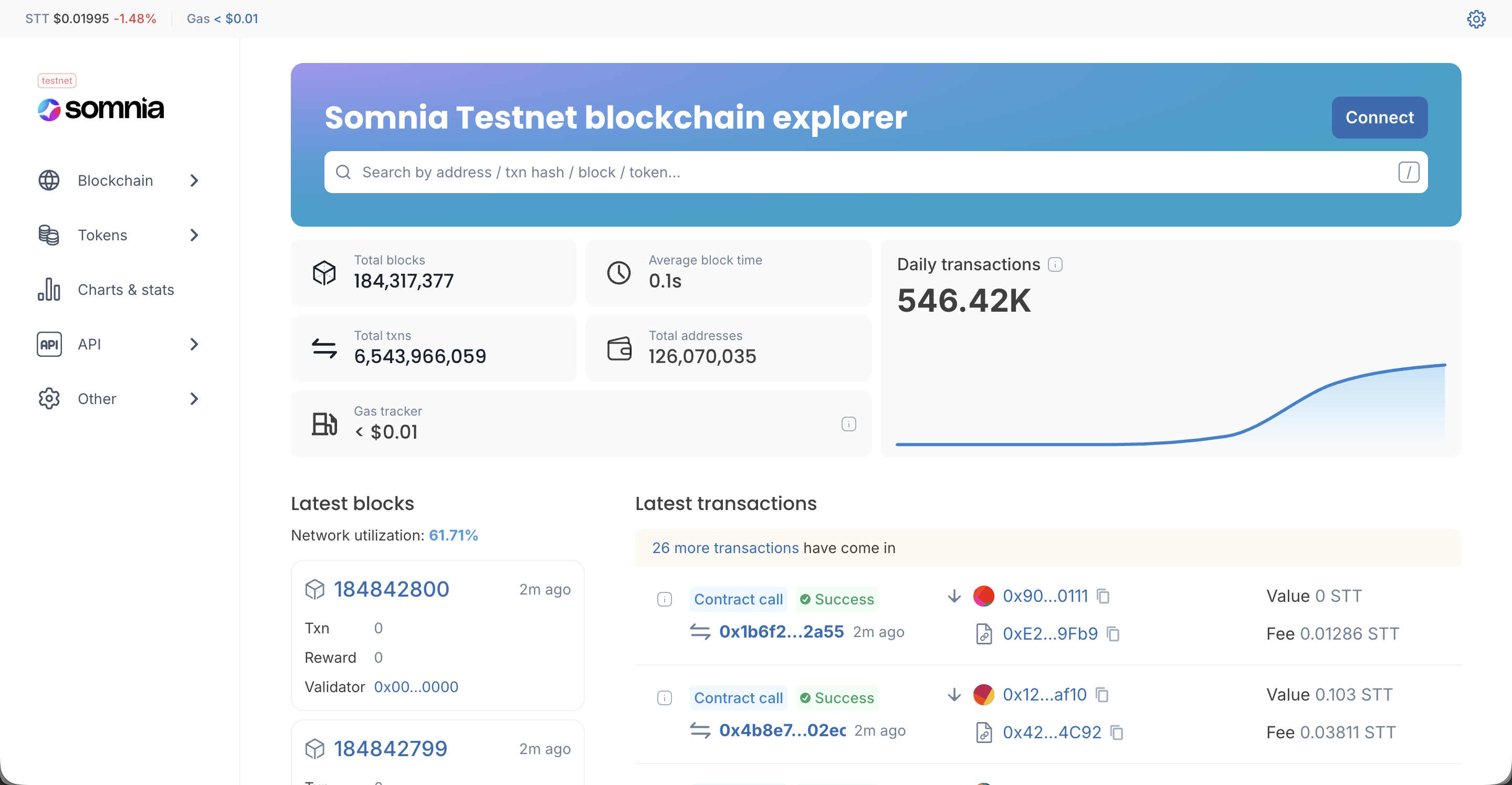Click Total txns 6,543,966,059 card
This screenshot has height=785, width=1512.
(x=434, y=348)
